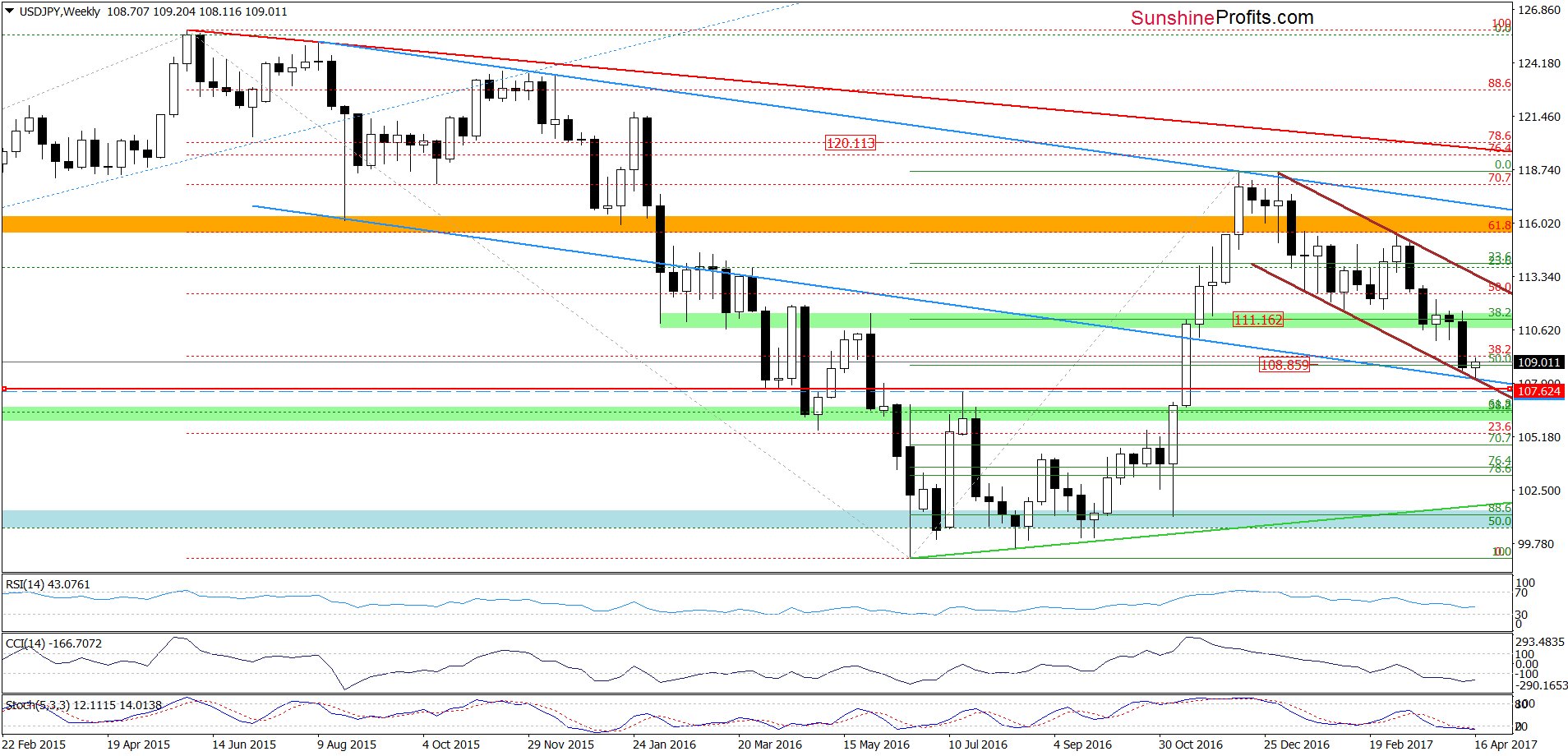This screenshot has width=1568, height=756.
Task: Select the 105.180 price axis label
Action: [1538, 437]
